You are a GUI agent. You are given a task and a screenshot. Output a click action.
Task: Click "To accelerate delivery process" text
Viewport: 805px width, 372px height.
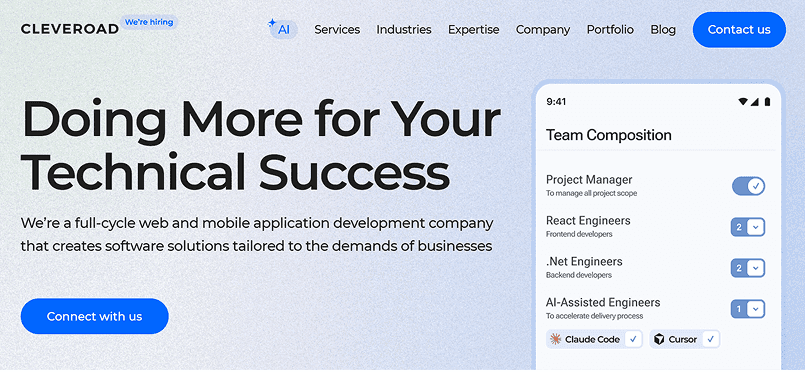pos(595,316)
